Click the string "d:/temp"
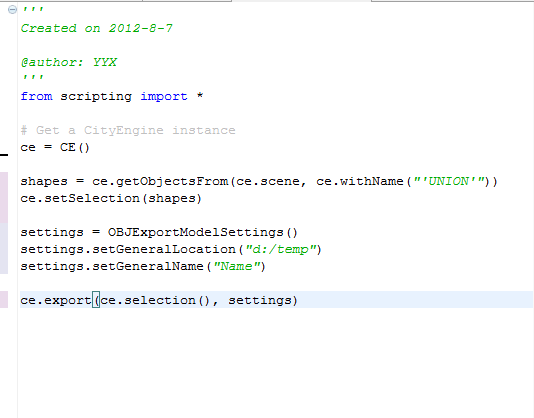This screenshot has width=534, height=418. point(281,250)
